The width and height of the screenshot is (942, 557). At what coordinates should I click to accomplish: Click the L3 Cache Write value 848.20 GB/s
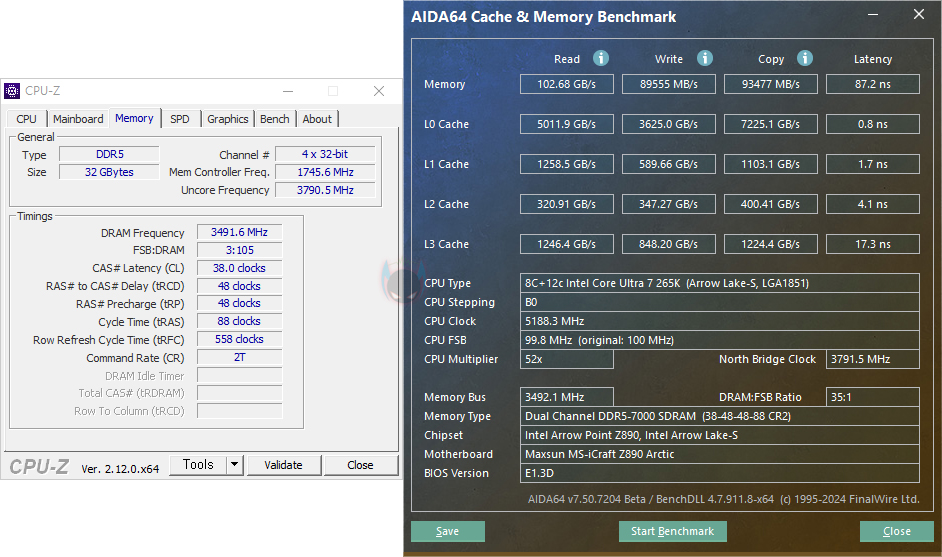pos(669,244)
